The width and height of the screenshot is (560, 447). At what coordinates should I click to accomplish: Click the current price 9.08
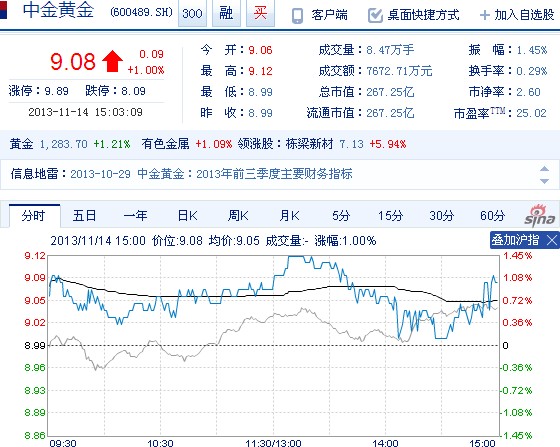pyautogui.click(x=73, y=61)
